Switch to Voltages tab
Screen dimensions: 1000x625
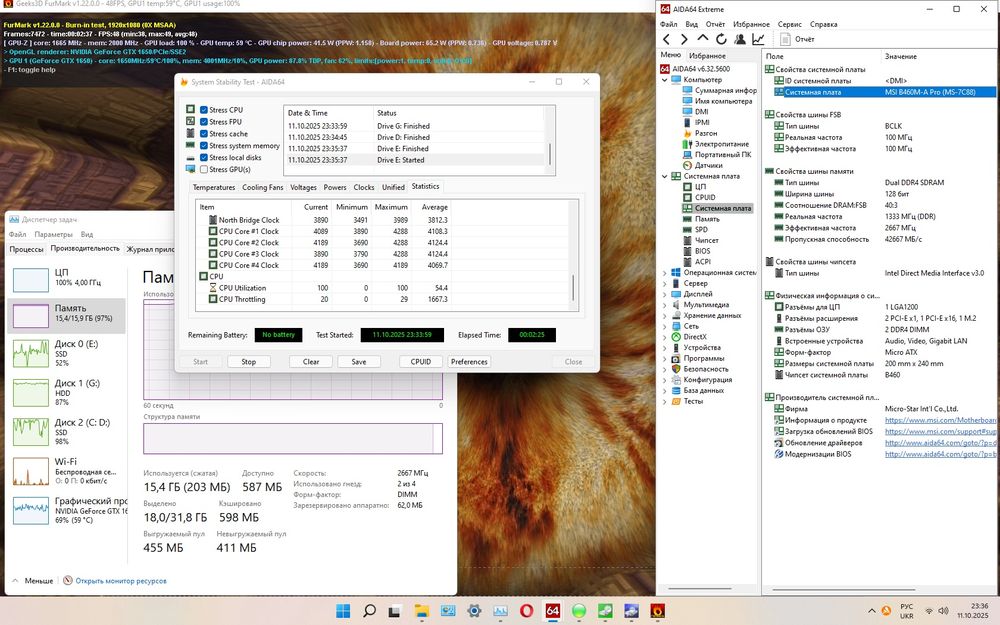tap(303, 188)
